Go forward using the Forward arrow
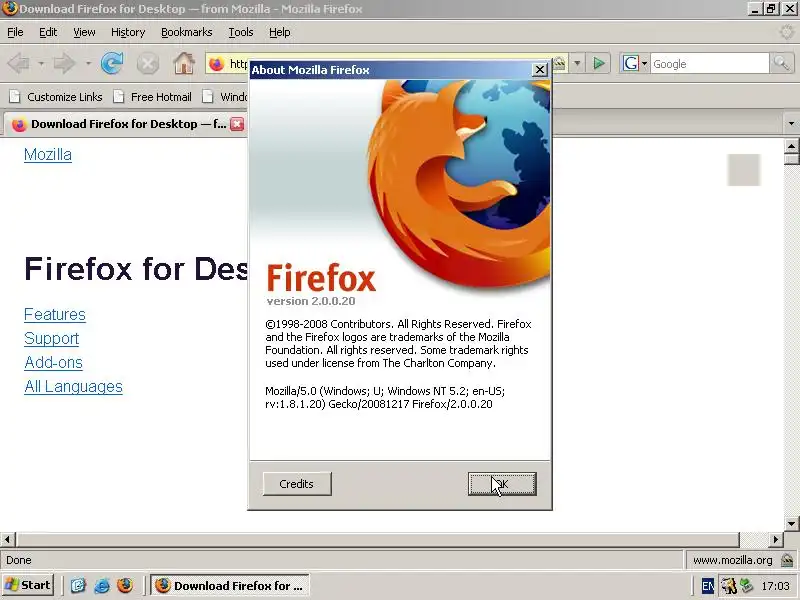This screenshot has width=800, height=600. click(x=64, y=64)
